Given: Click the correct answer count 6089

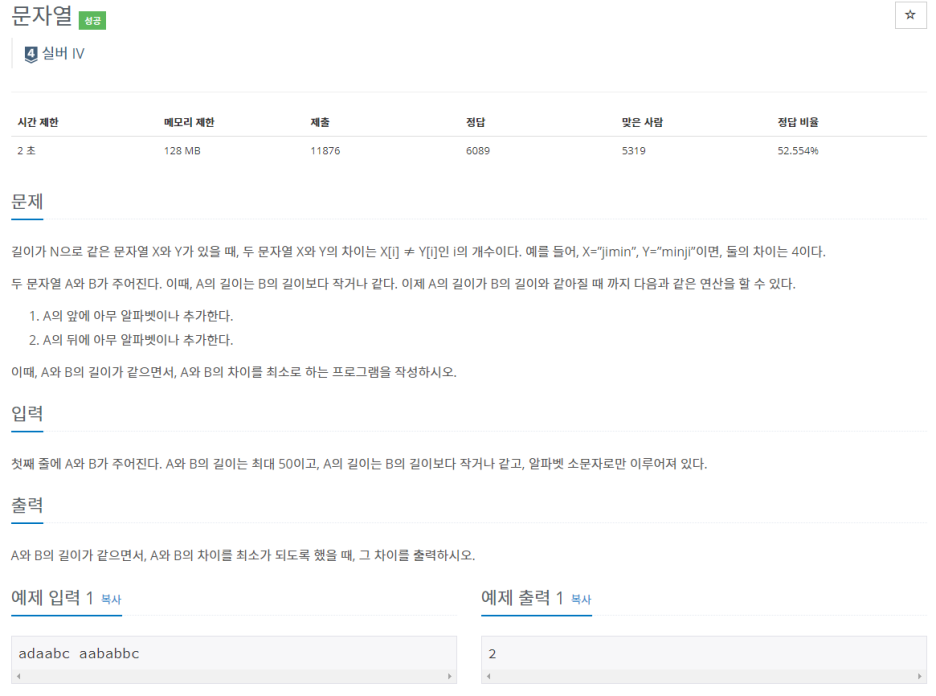Looking at the screenshot, I should point(478,150).
